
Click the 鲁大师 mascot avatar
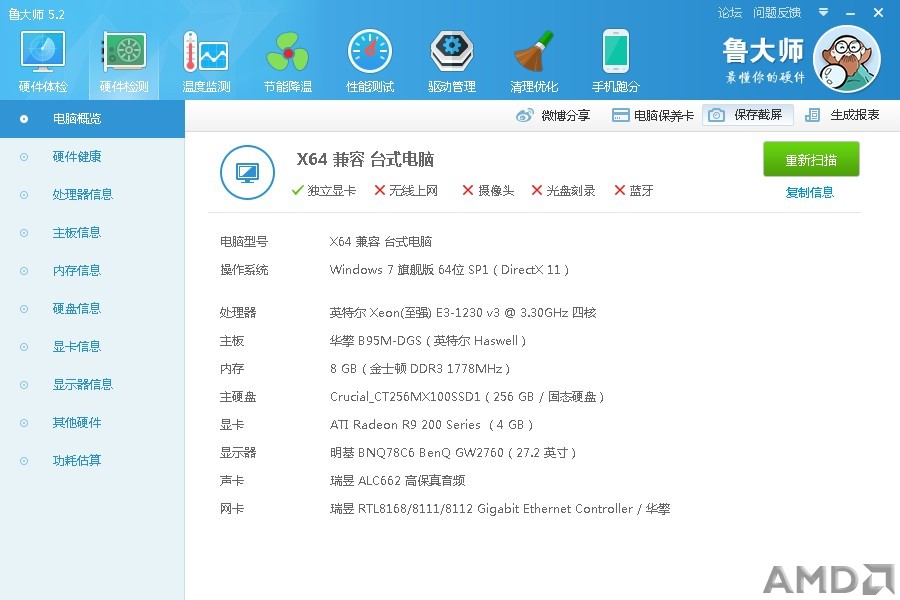tap(847, 59)
